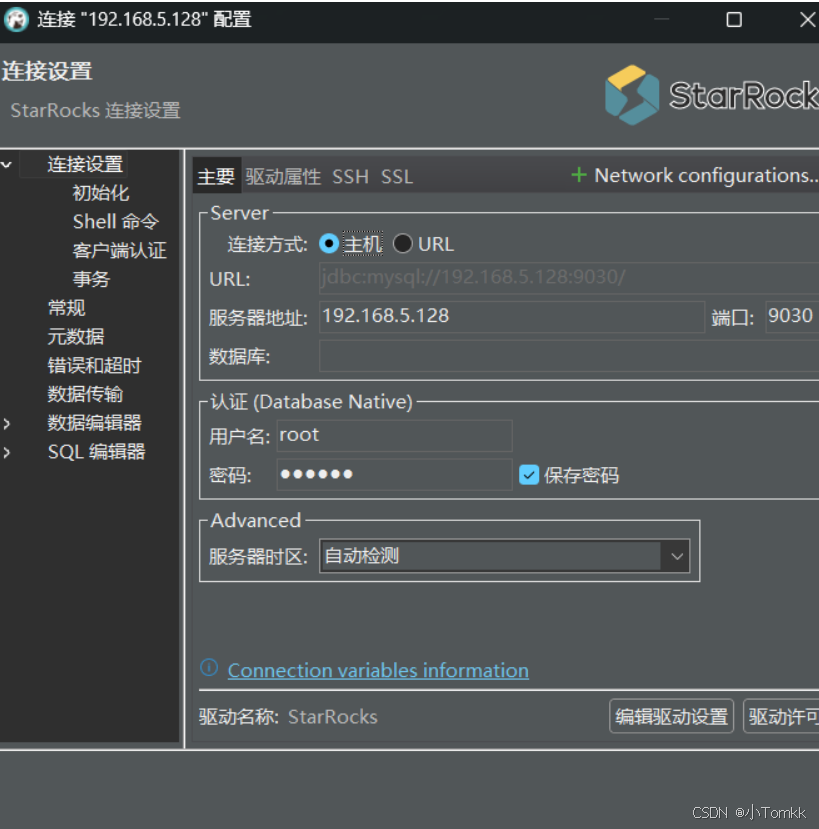Click the StarRocks logo in header
The image size is (819, 829).
711,95
